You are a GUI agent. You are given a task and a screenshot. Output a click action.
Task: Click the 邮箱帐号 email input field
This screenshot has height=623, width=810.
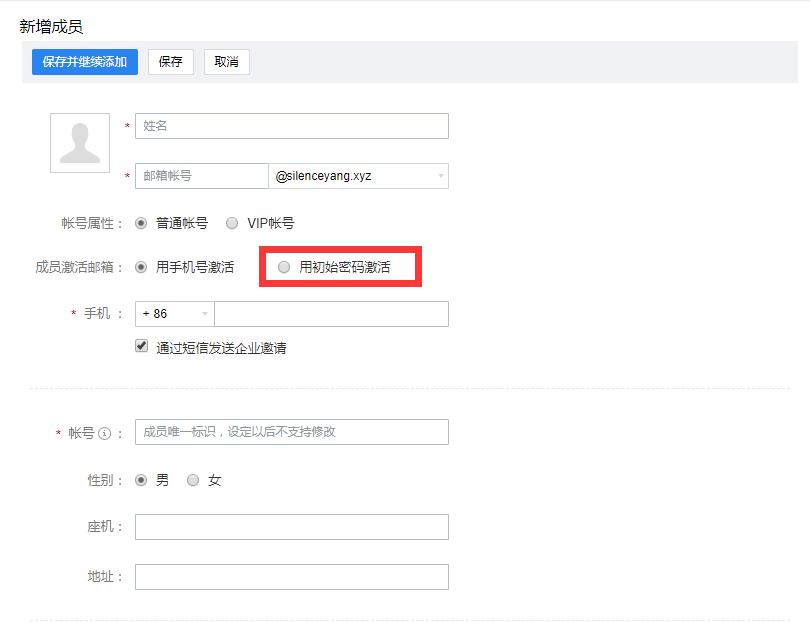coord(200,176)
